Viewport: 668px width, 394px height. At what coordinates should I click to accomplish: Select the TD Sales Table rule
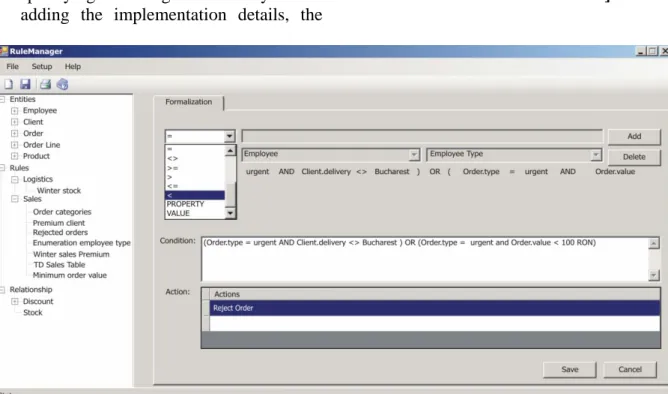[59, 265]
